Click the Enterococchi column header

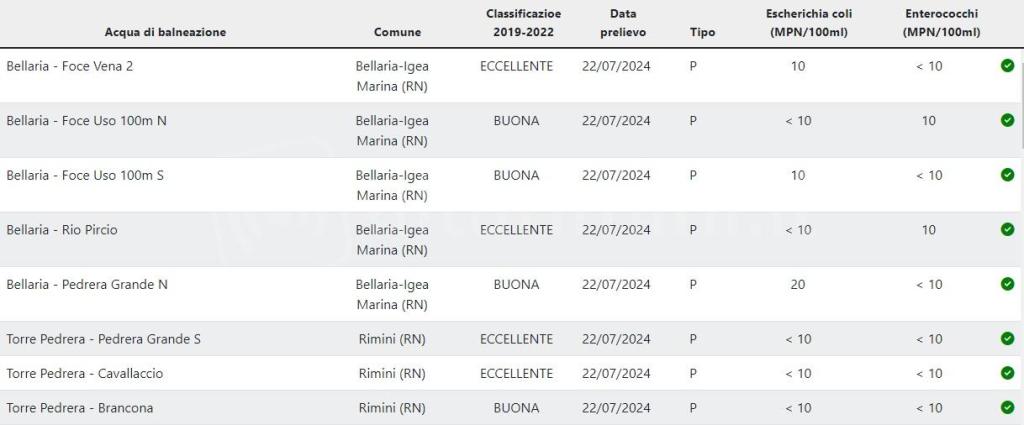(x=940, y=23)
